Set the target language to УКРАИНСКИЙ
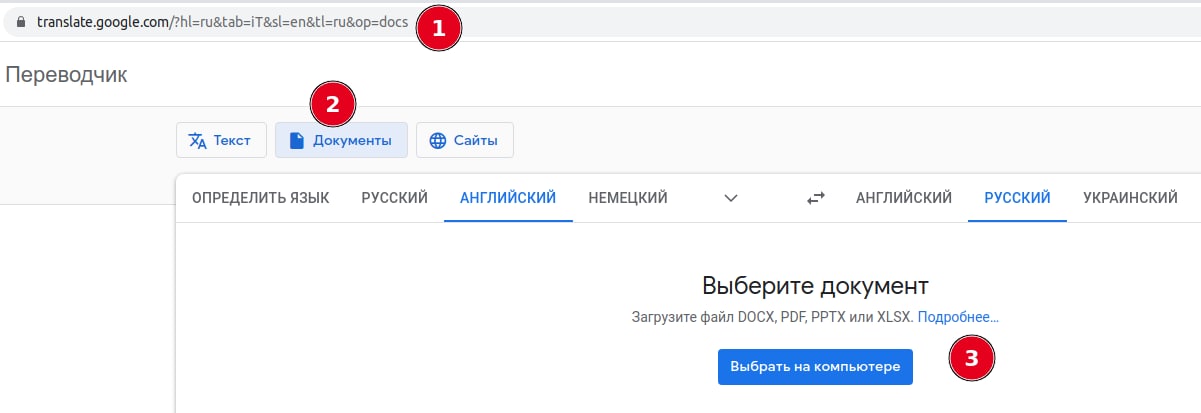 pyautogui.click(x=1129, y=198)
